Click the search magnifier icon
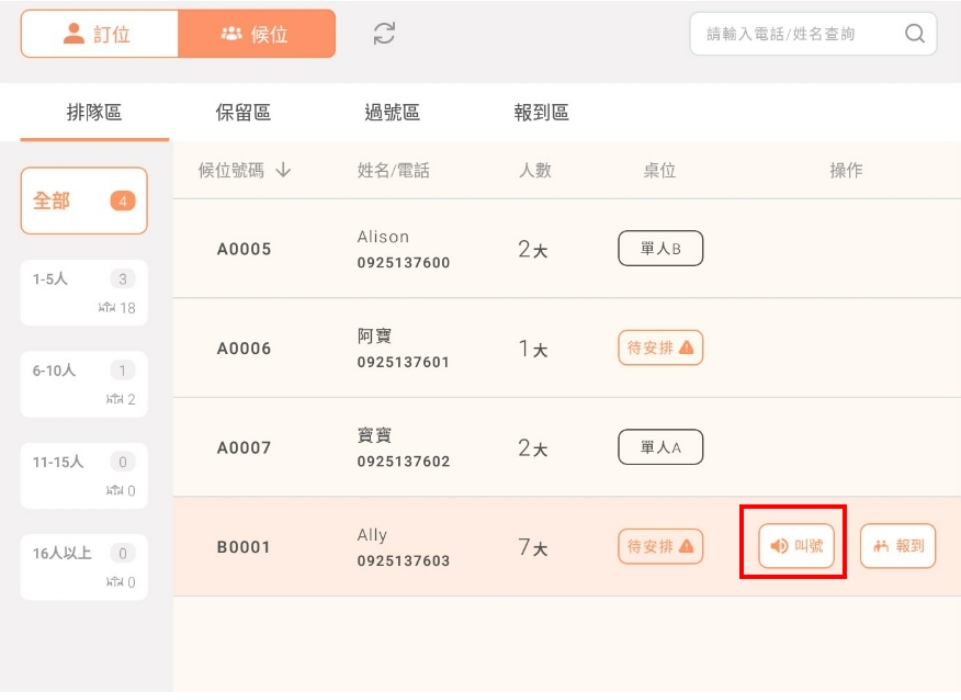 pyautogui.click(x=914, y=34)
